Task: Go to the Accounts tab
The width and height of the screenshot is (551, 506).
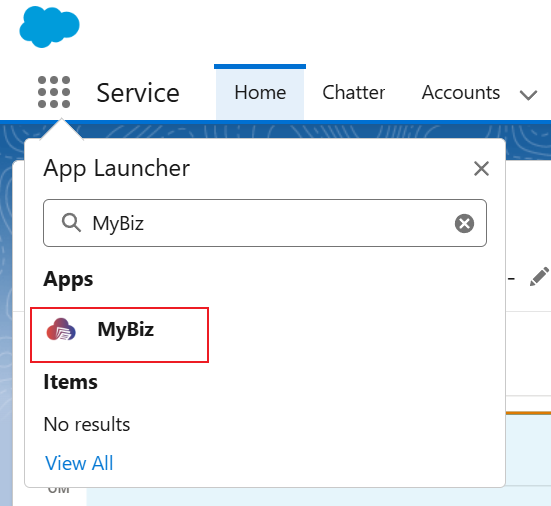Action: click(461, 93)
